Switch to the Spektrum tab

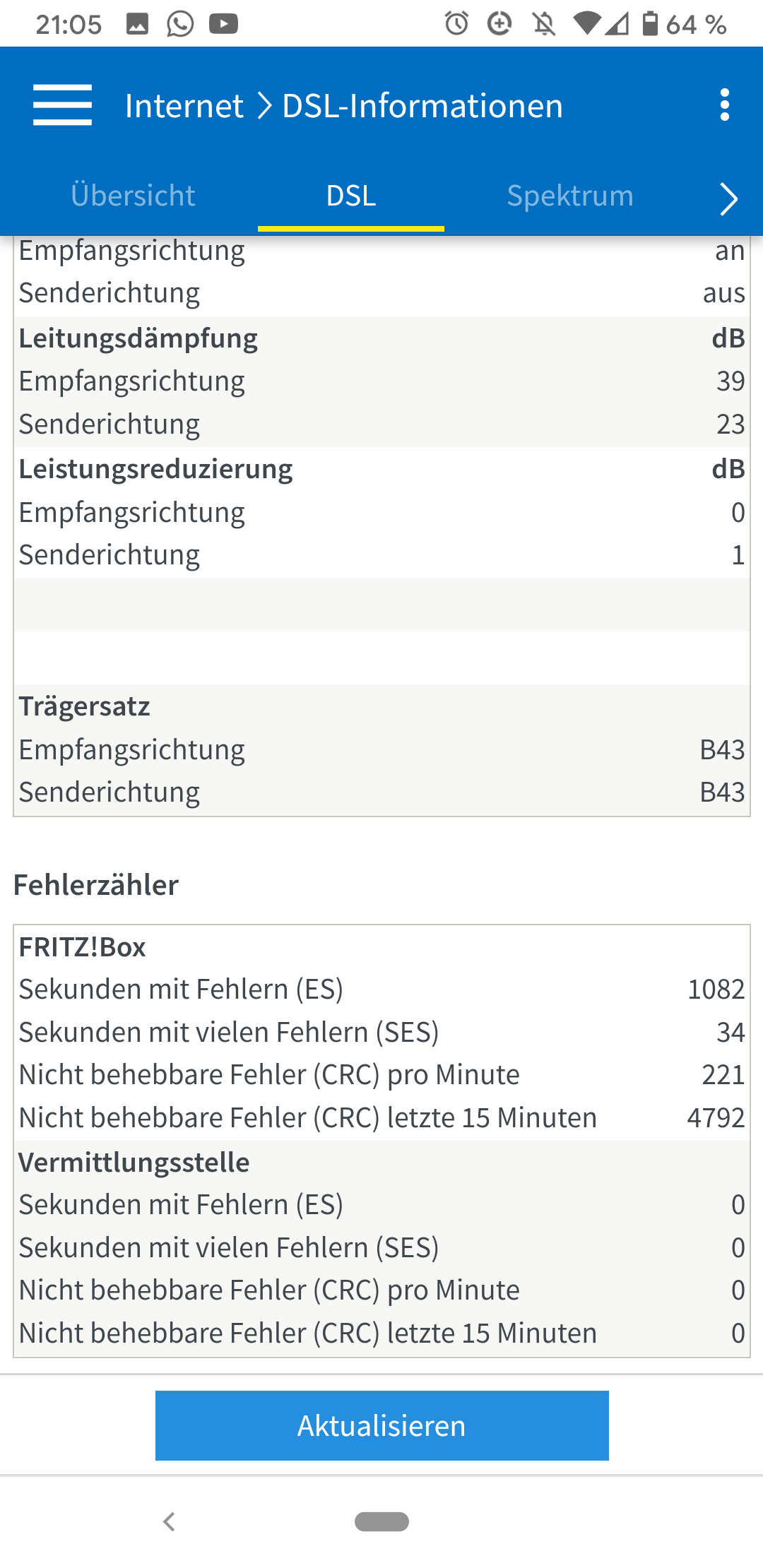pos(570,196)
